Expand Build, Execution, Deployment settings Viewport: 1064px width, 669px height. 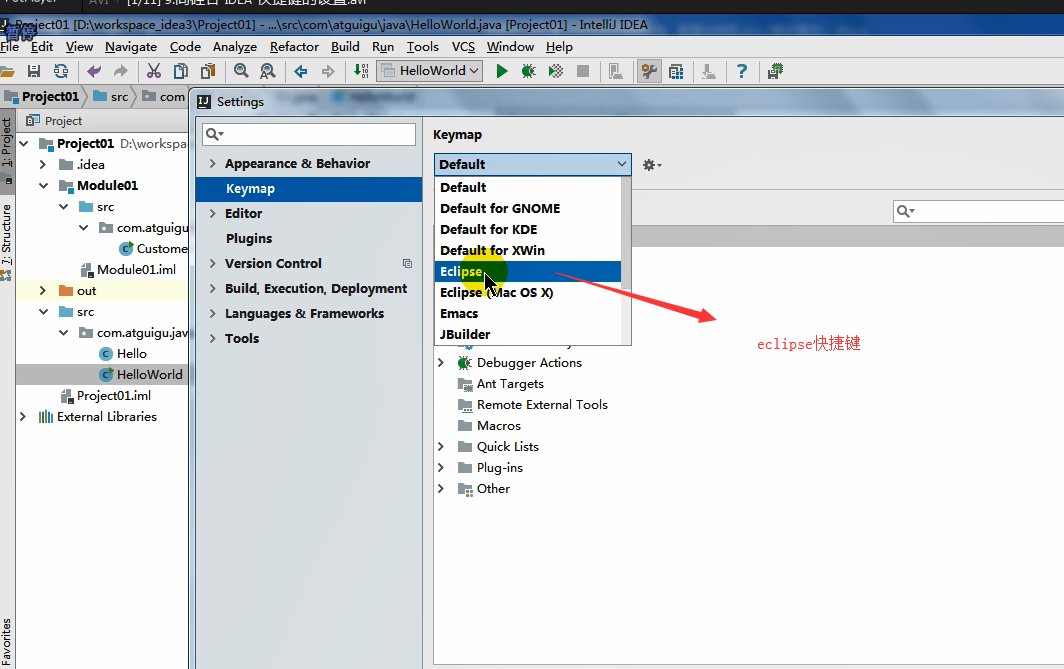pos(212,288)
